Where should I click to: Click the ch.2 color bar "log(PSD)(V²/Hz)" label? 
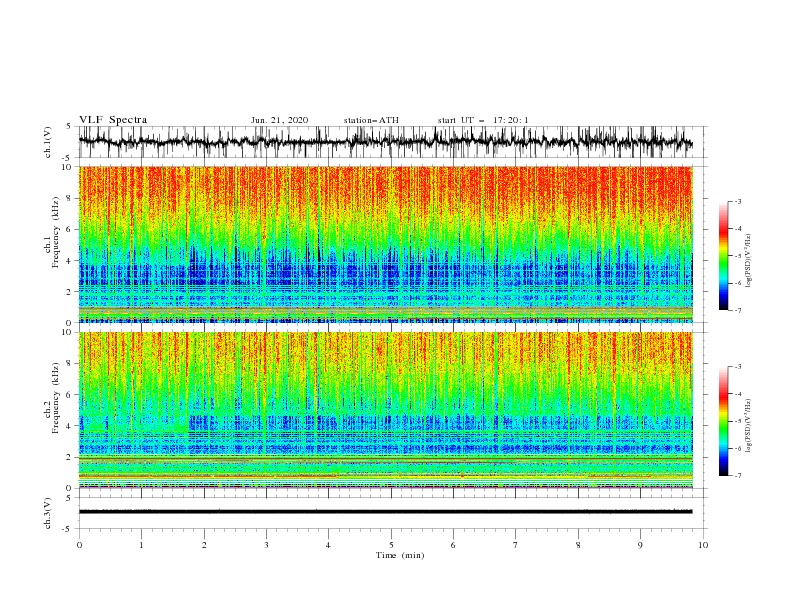[748, 425]
